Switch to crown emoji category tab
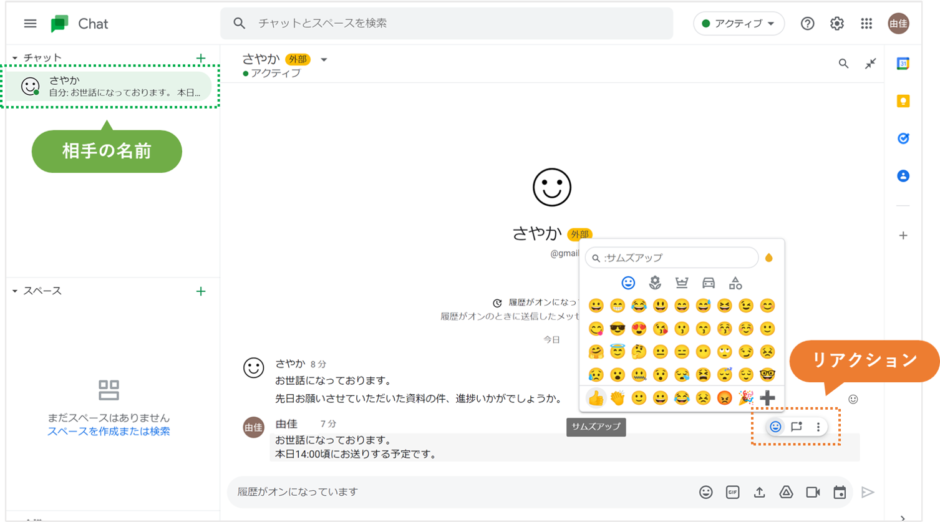 coord(682,282)
